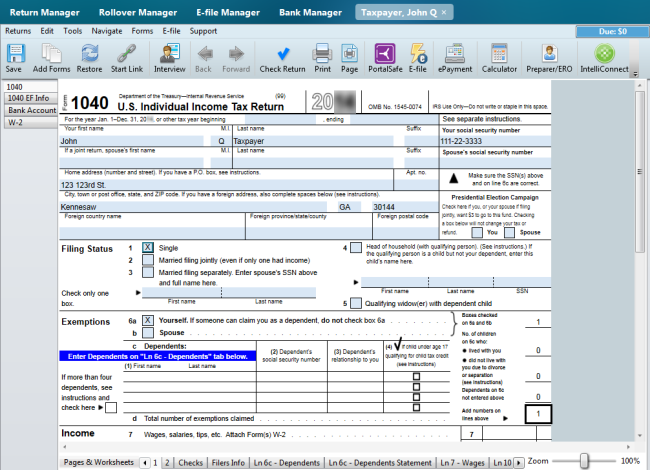Open the Forms menu
Screen dimensions: 650x470
[x=141, y=31]
